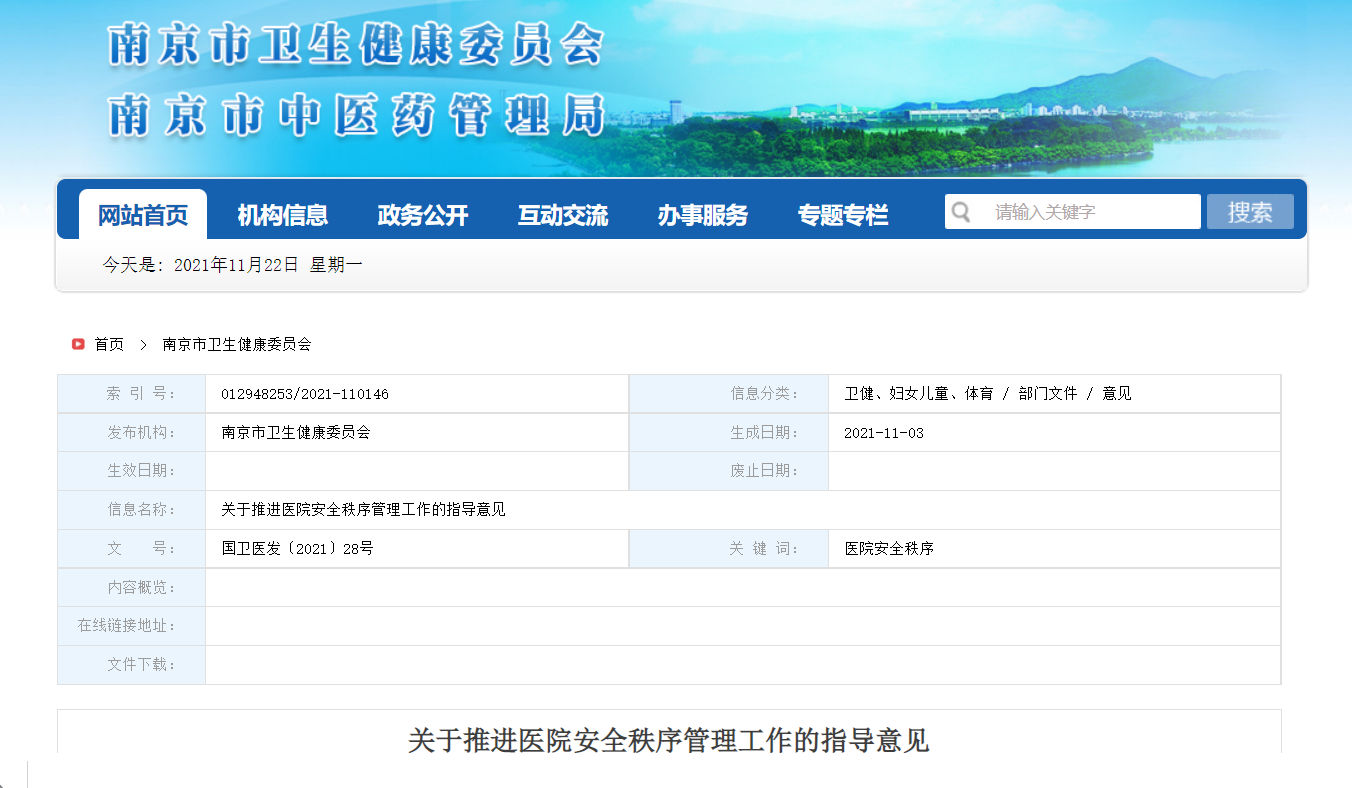Select index number 012948253/2021-110146
1352x788 pixels.
(305, 394)
